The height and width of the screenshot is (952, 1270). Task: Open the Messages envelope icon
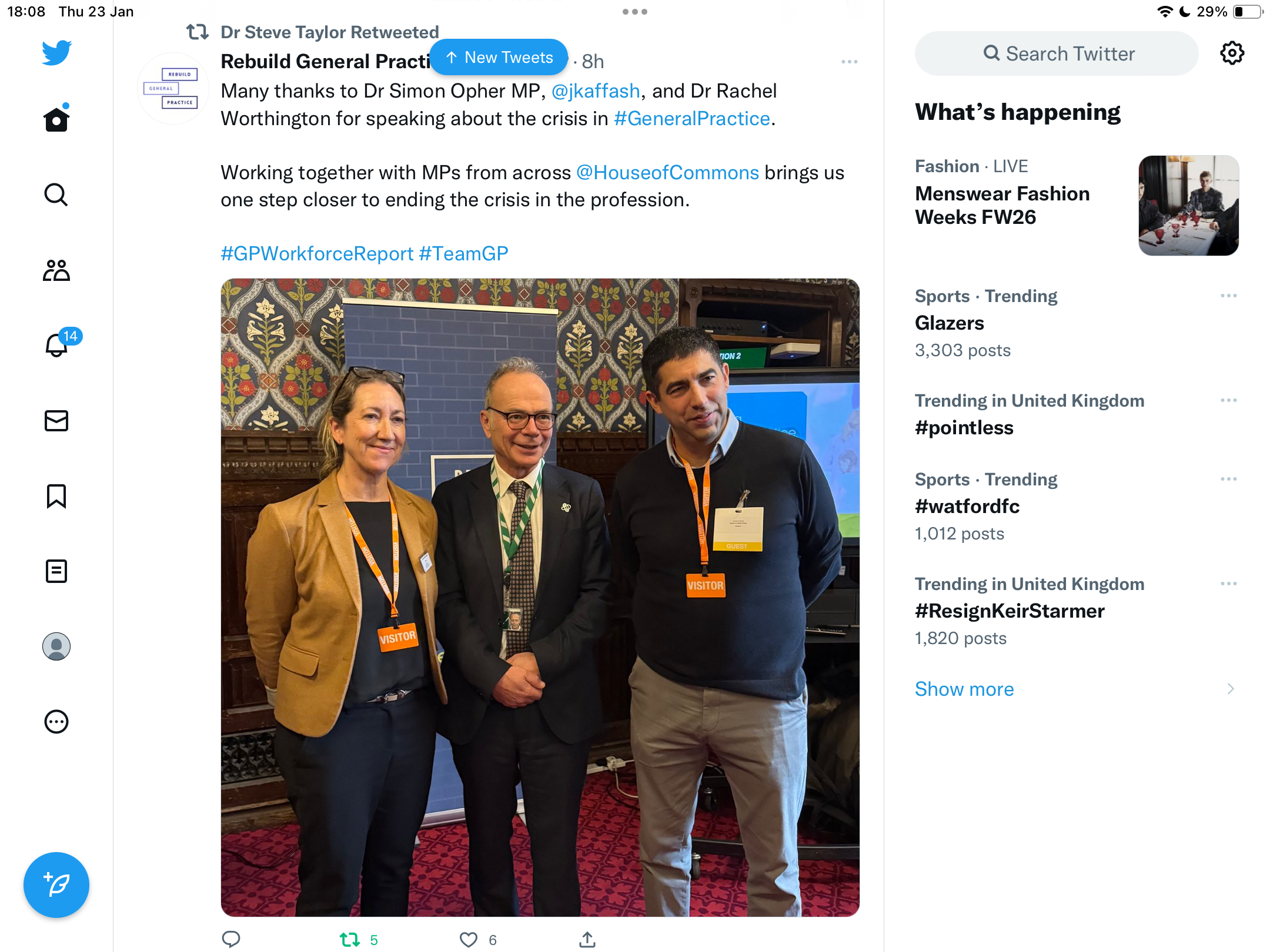pyautogui.click(x=56, y=421)
